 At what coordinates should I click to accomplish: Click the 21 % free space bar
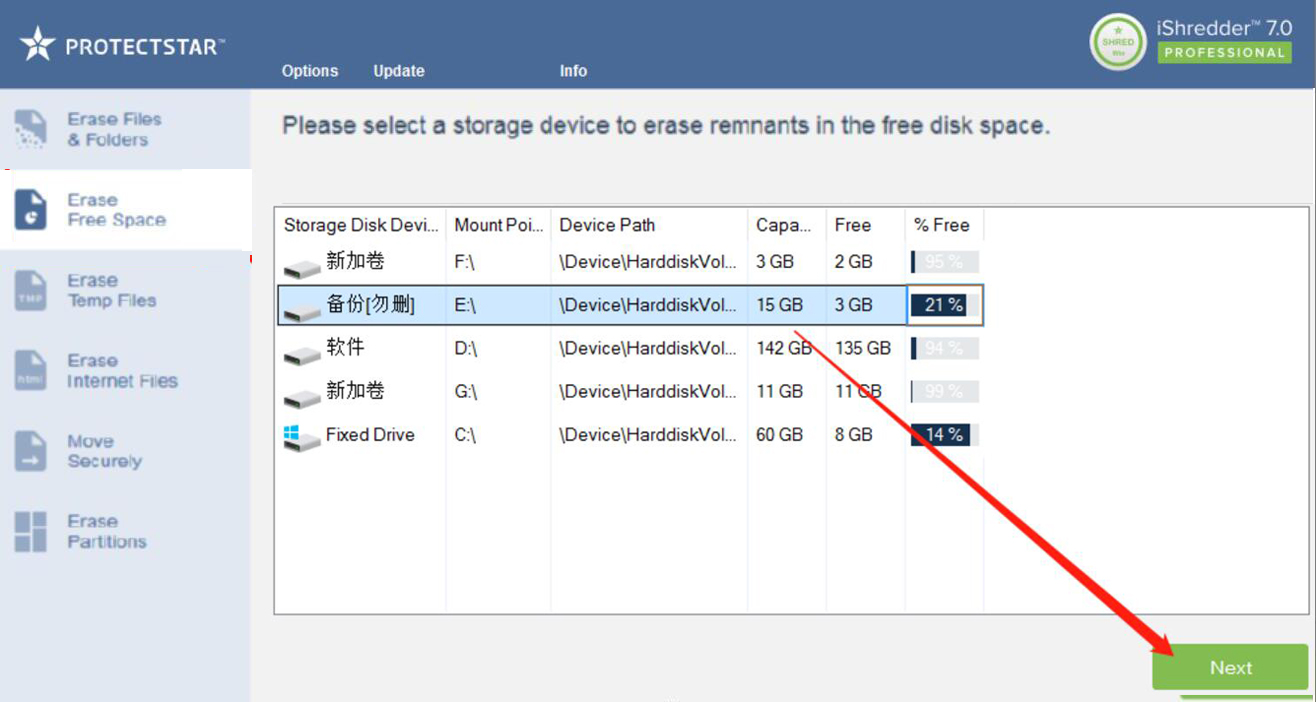(943, 305)
